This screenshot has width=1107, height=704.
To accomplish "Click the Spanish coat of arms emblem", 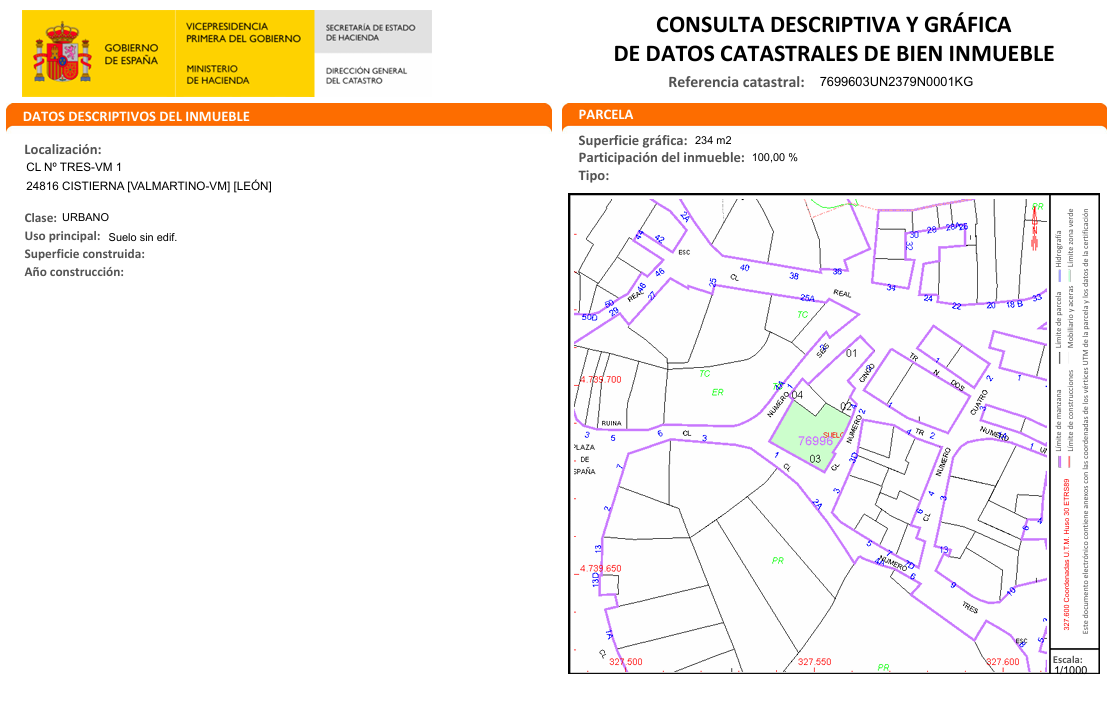I will [x=63, y=52].
